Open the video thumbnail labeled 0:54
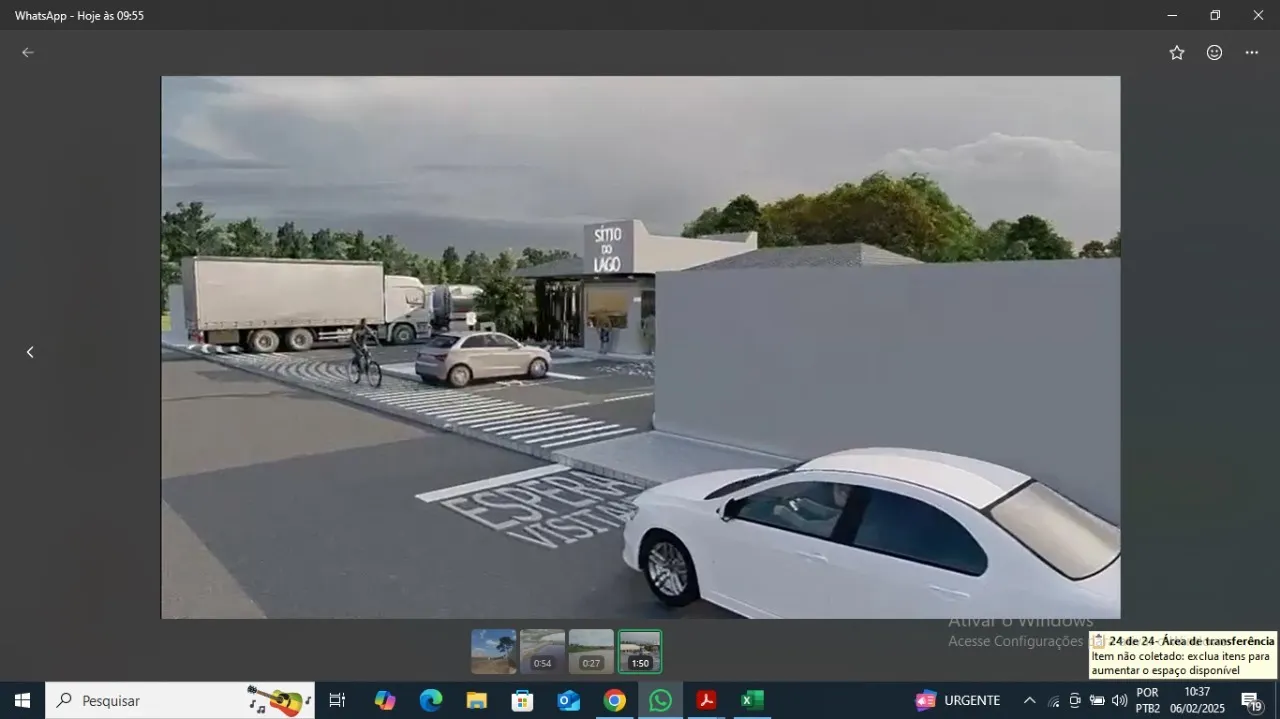Screen dimensions: 1280x719 (542, 651)
